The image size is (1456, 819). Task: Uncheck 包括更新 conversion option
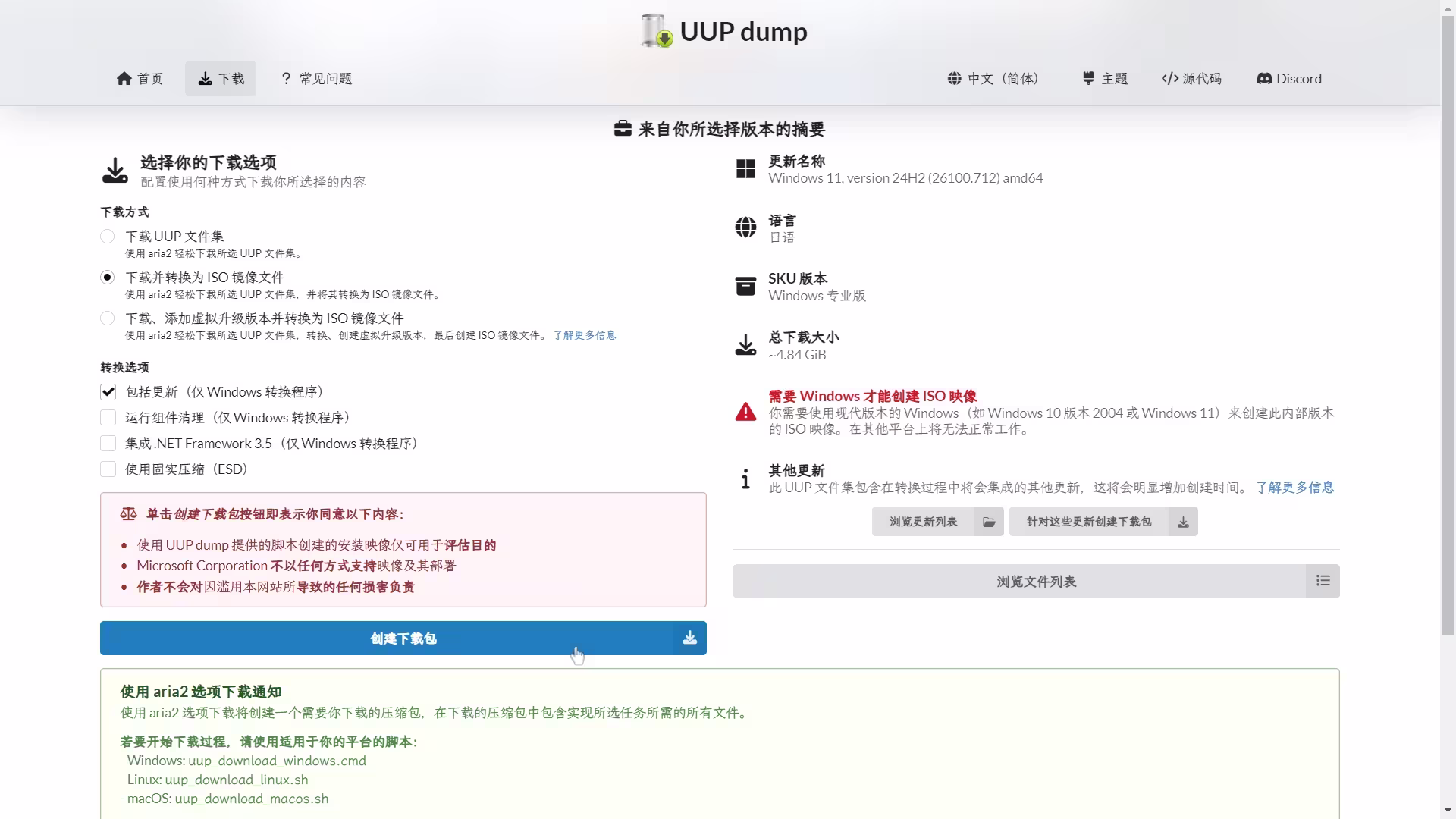pyautogui.click(x=108, y=391)
